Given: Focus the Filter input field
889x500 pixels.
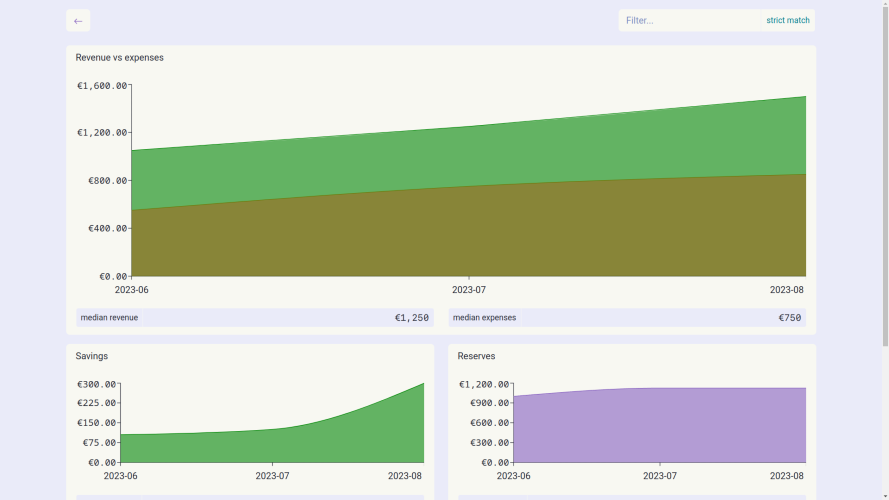Looking at the screenshot, I should pos(689,20).
